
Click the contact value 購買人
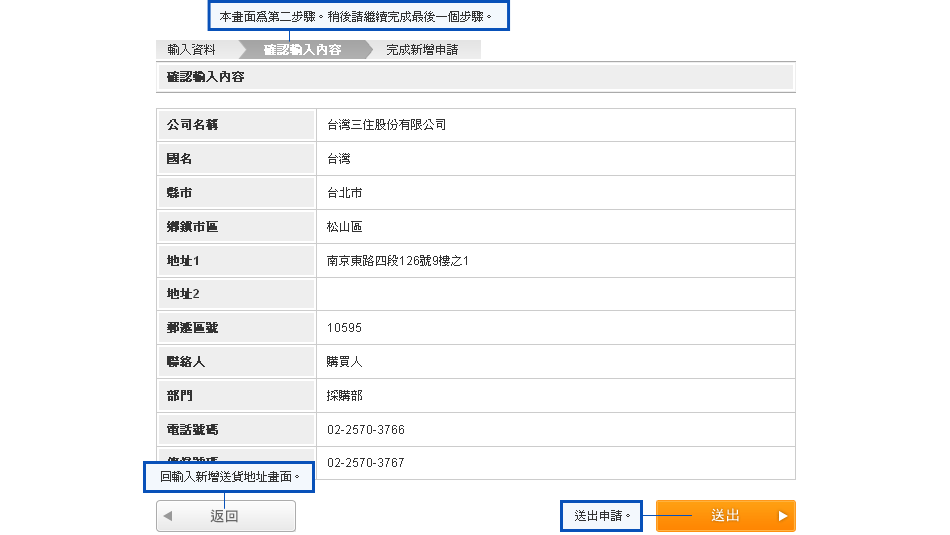[x=345, y=362]
